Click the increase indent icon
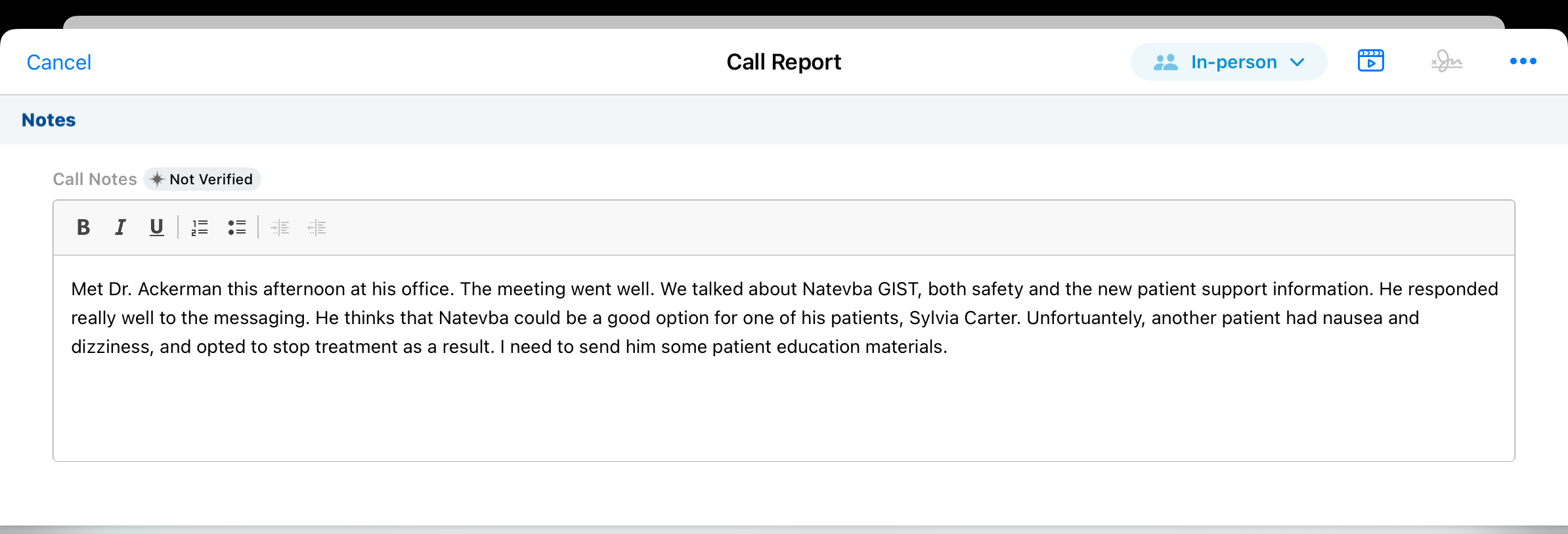 280,228
